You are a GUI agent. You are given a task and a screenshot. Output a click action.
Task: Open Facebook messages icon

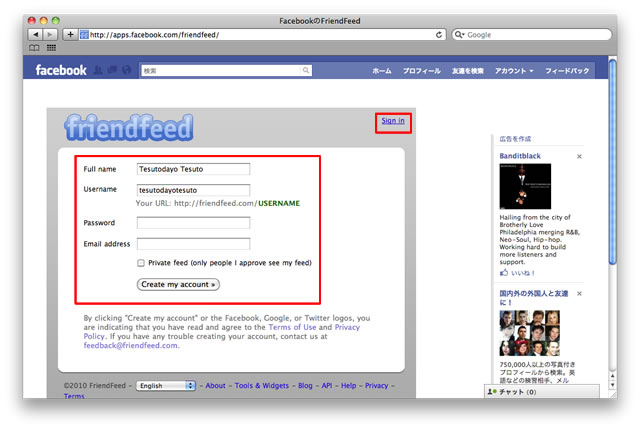click(112, 70)
